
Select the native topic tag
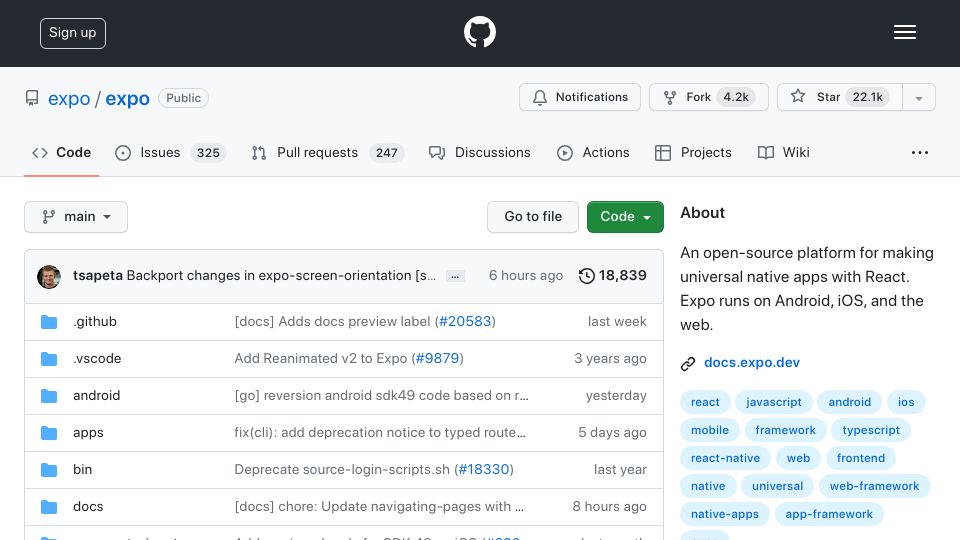pyautogui.click(x=708, y=487)
